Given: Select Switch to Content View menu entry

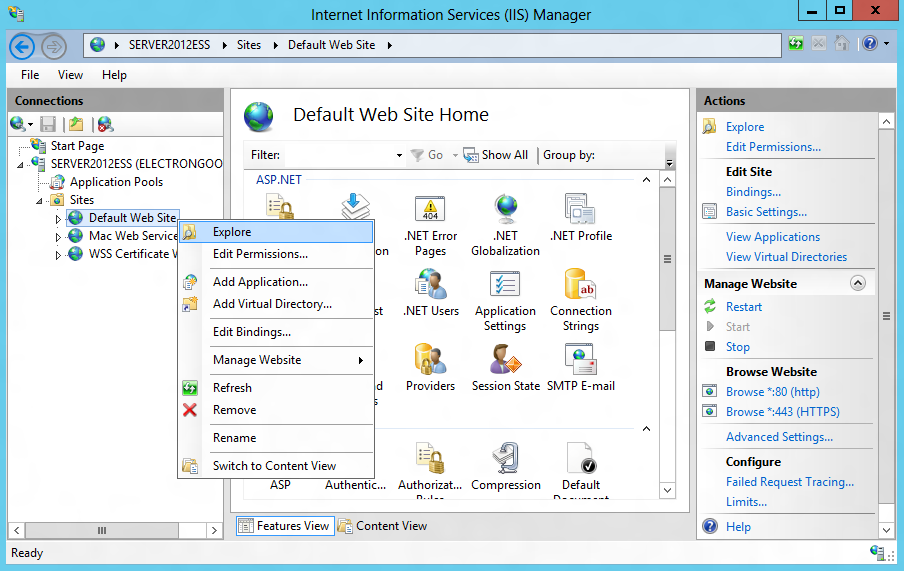Looking at the screenshot, I should 276,466.
